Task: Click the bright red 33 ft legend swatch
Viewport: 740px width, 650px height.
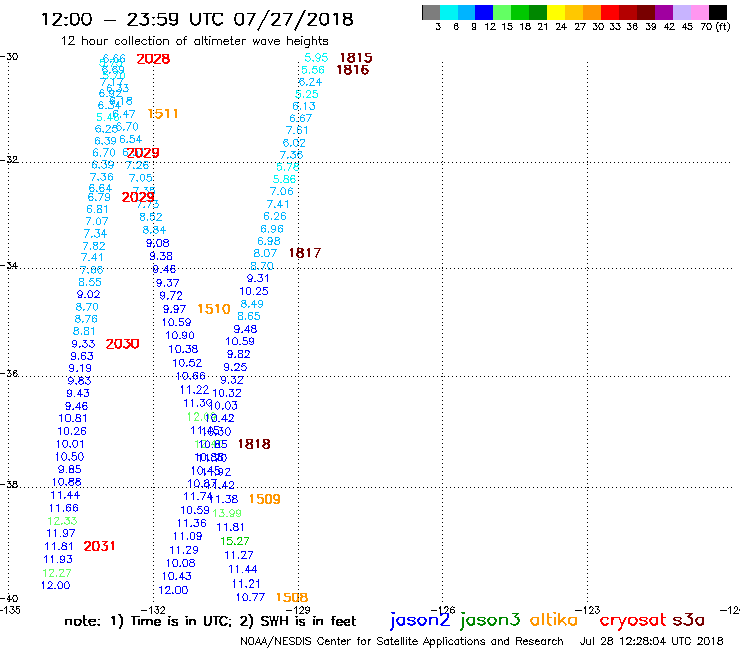Action: click(610, 12)
